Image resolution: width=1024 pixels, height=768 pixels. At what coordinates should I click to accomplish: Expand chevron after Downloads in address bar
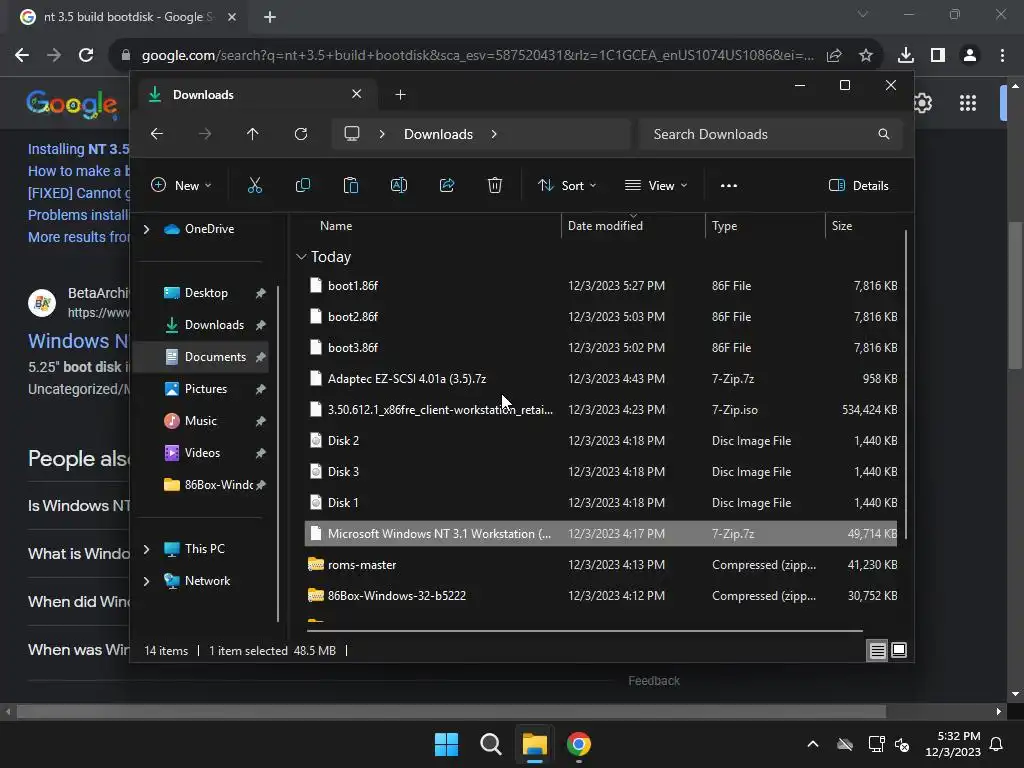494,134
